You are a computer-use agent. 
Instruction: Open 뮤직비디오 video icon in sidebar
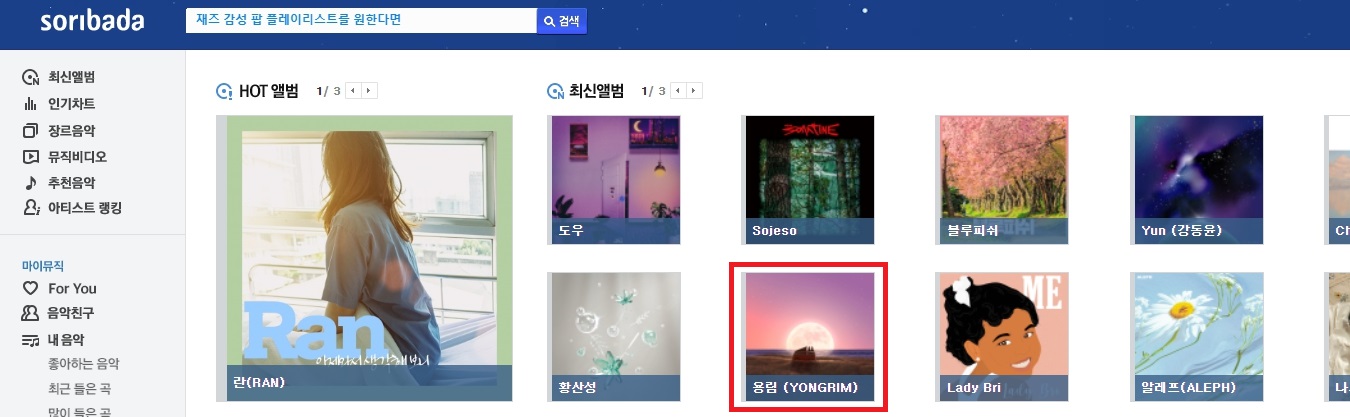(x=30, y=156)
